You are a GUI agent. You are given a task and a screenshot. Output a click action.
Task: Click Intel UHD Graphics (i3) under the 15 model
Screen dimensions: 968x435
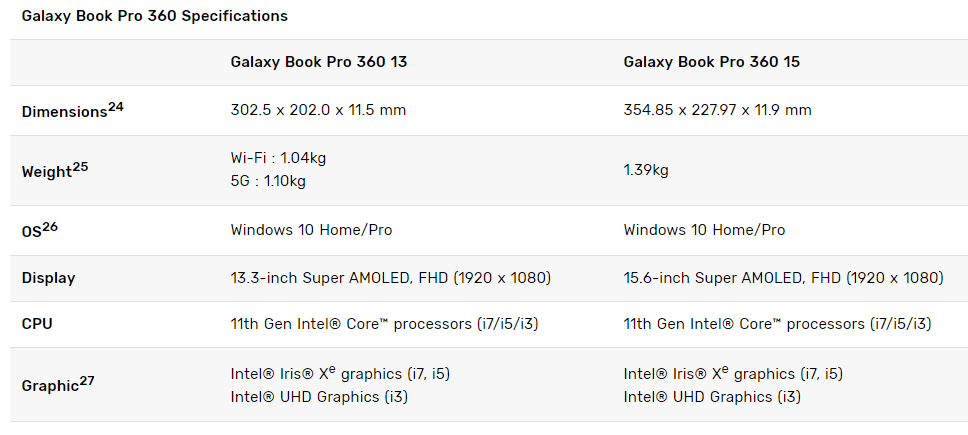point(712,397)
